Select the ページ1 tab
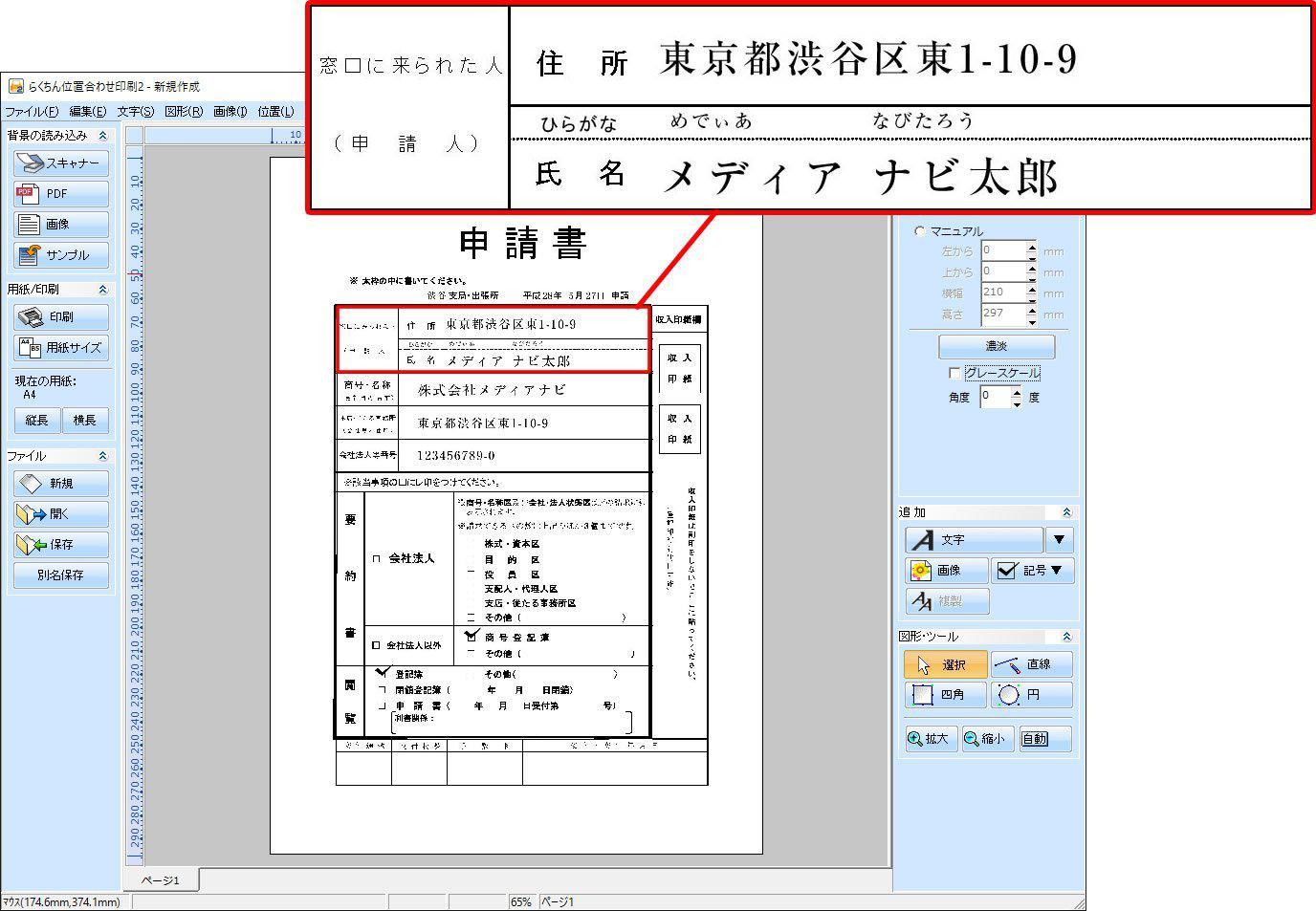This screenshot has height=911, width=1316. tap(160, 879)
